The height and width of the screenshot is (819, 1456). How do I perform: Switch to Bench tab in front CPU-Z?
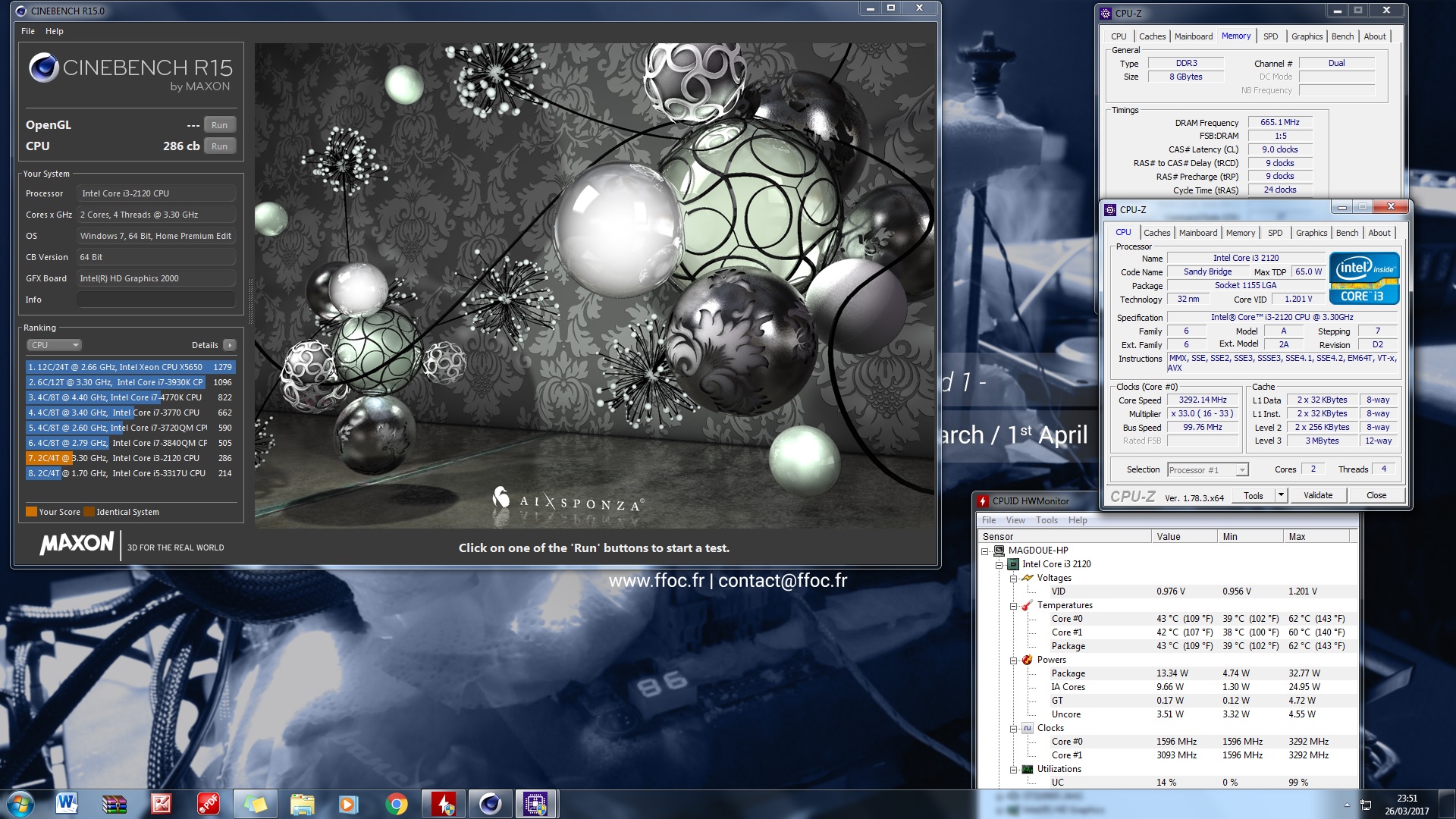click(x=1347, y=233)
